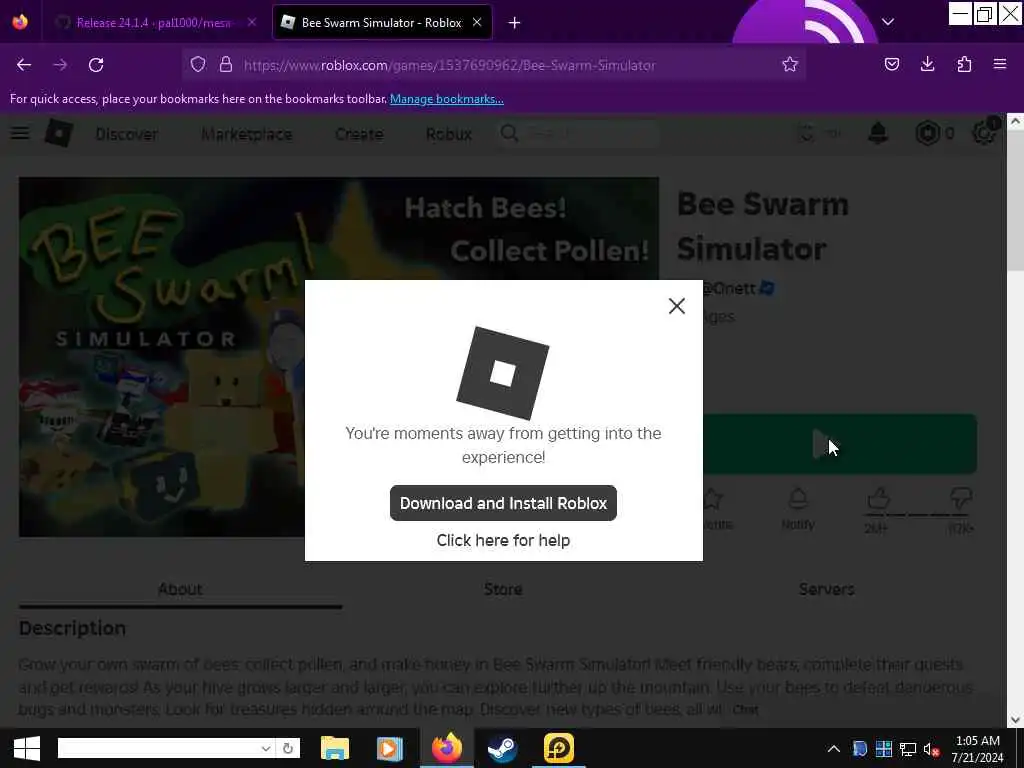This screenshot has width=1024, height=768.
Task: Show hidden system tray icons
Action: tap(834, 749)
